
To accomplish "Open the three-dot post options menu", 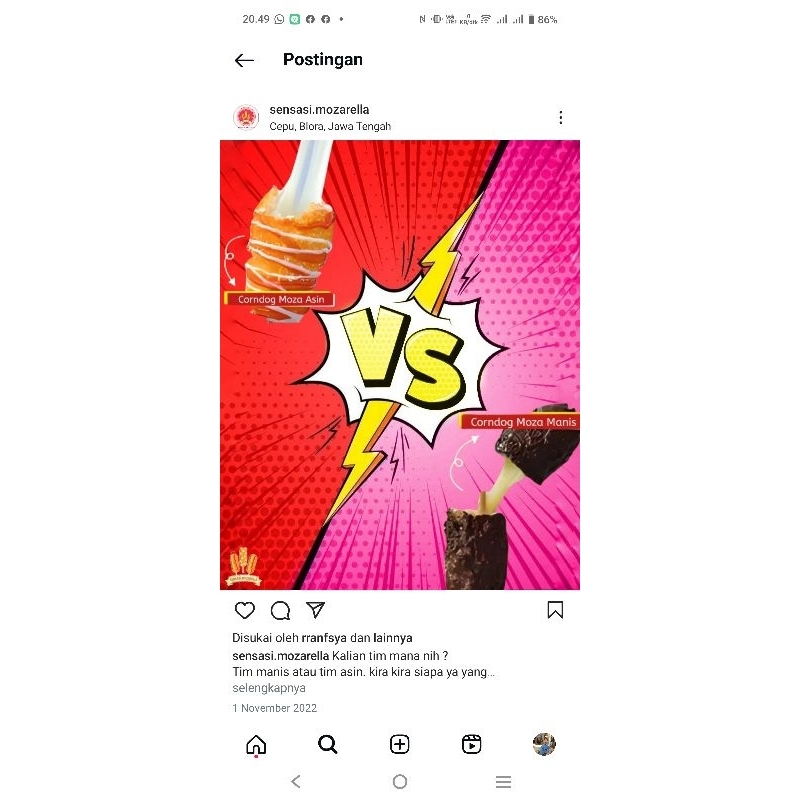I will coord(561,117).
